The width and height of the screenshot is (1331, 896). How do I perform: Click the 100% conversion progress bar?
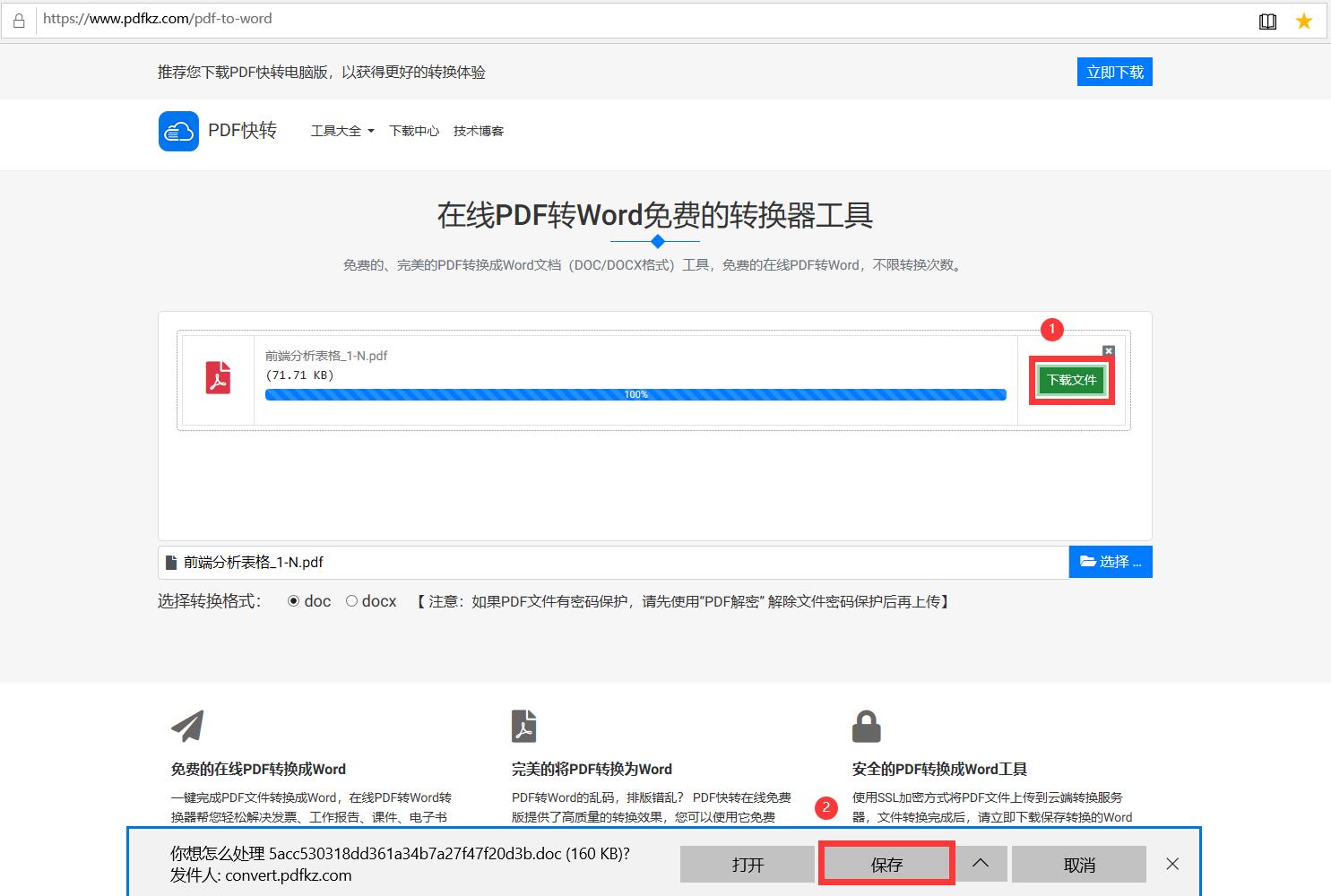(x=635, y=394)
